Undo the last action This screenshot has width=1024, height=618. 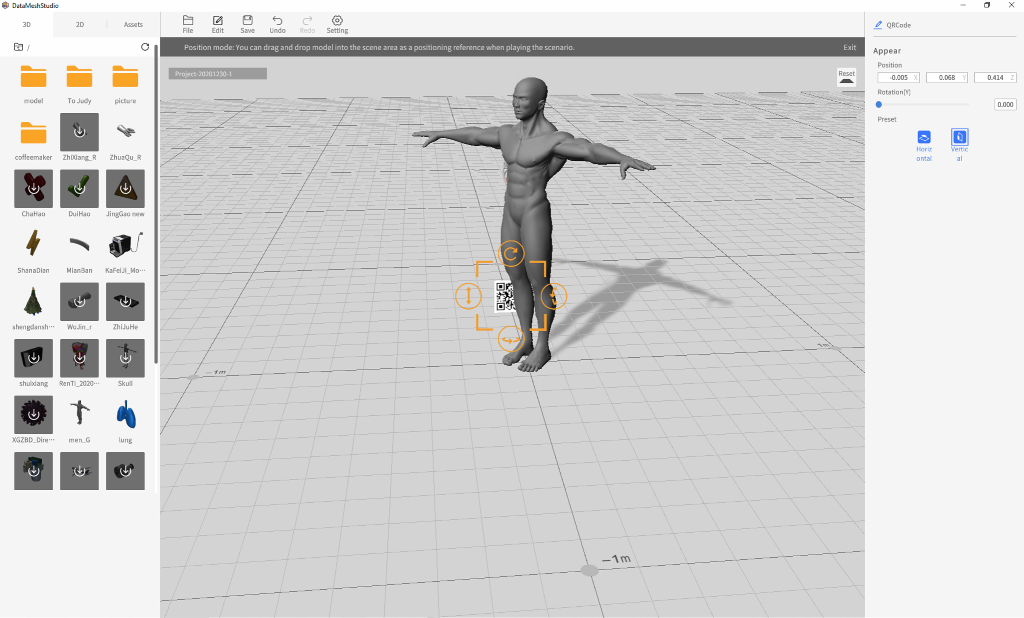[x=278, y=24]
